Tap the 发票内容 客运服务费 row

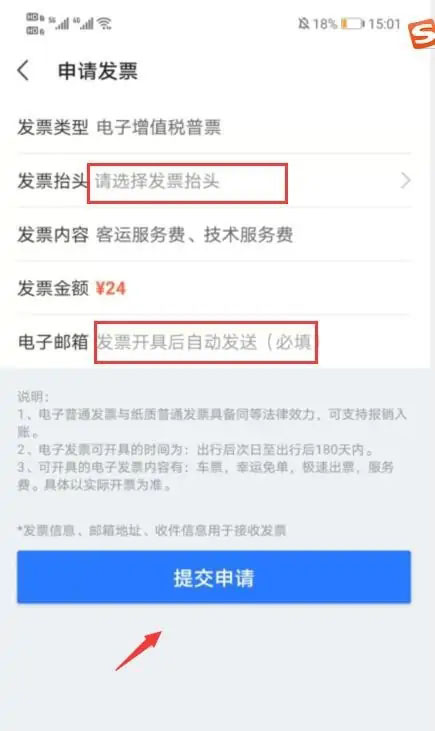[214, 234]
